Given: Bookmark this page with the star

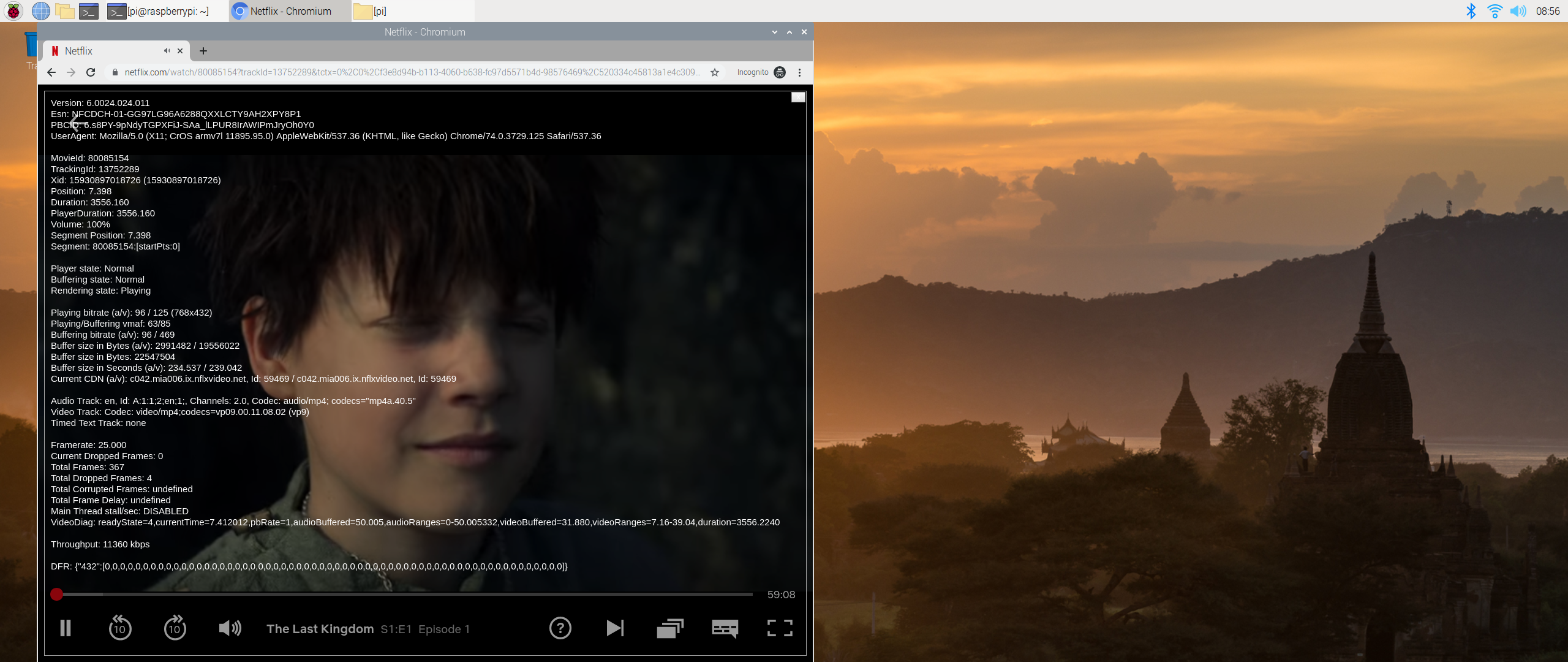Looking at the screenshot, I should (x=715, y=72).
